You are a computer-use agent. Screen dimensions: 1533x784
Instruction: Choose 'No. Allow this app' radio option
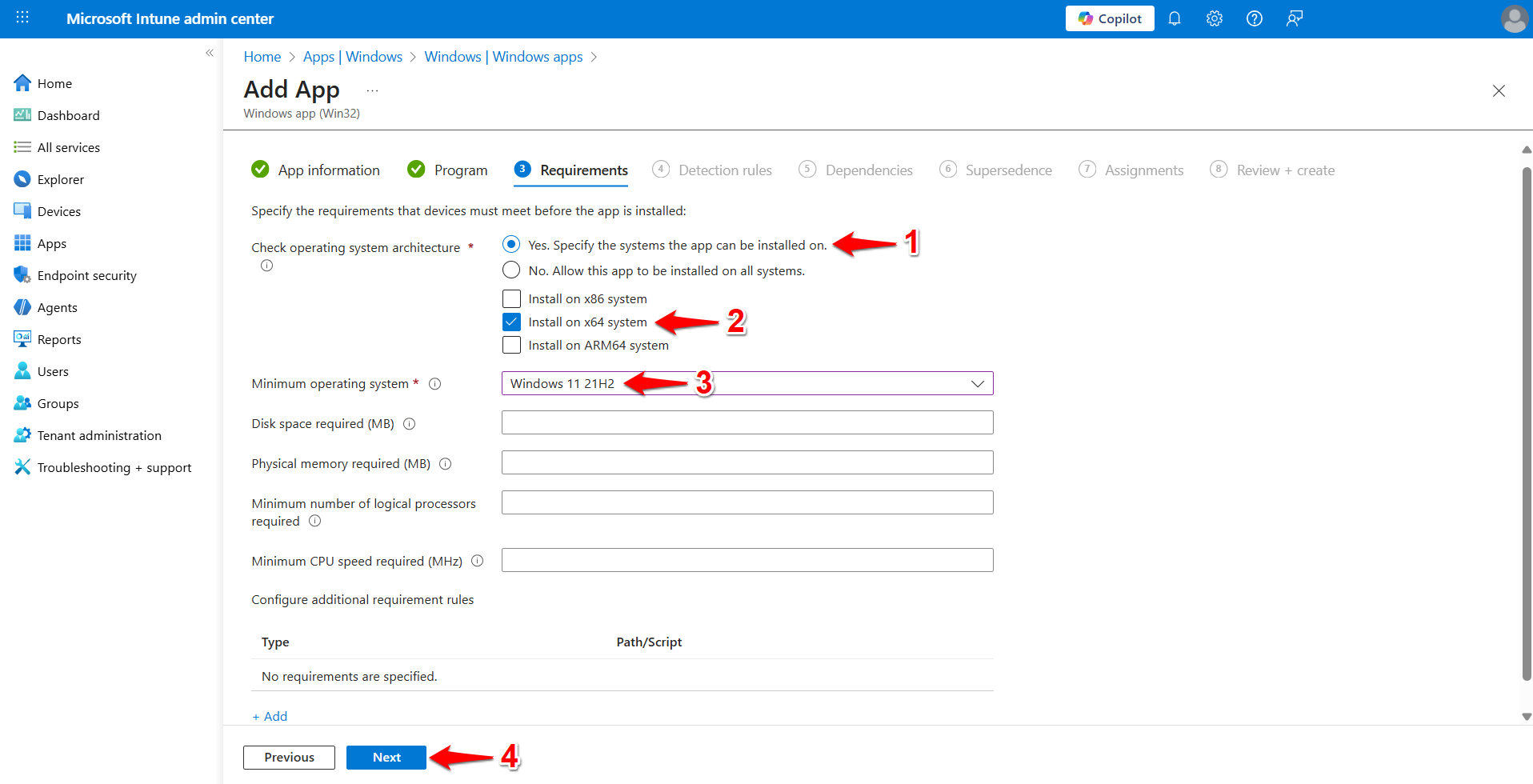tap(511, 270)
